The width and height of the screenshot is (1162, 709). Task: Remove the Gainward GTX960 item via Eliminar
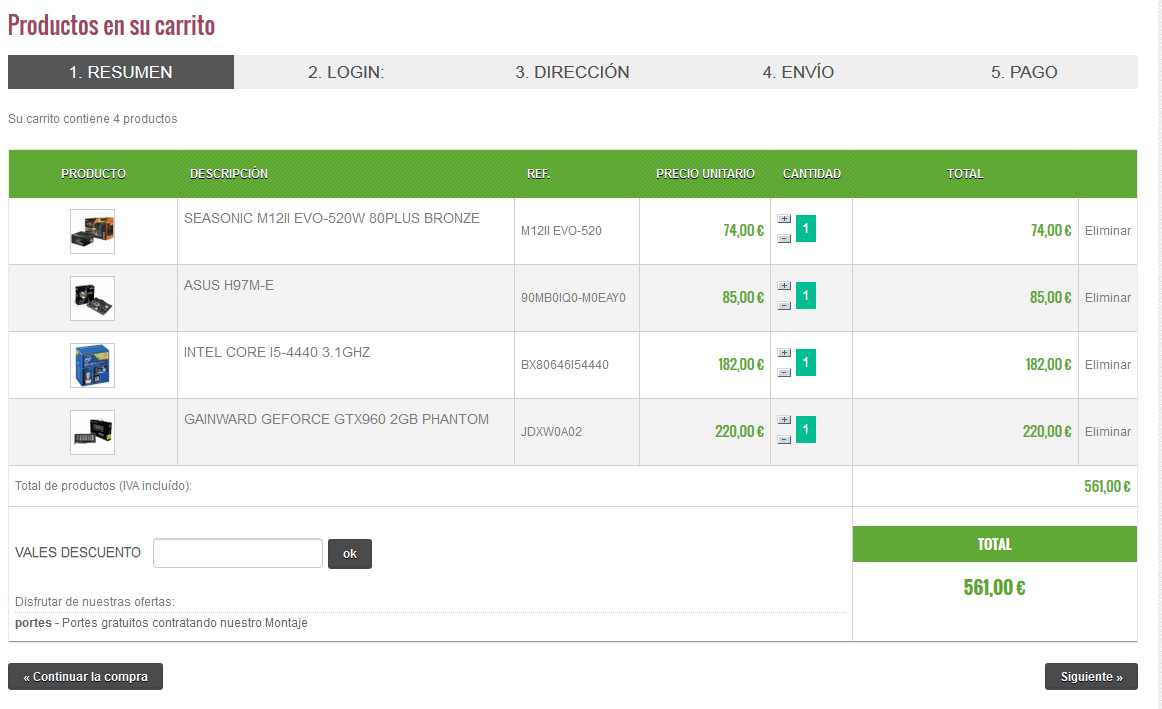(x=1108, y=431)
